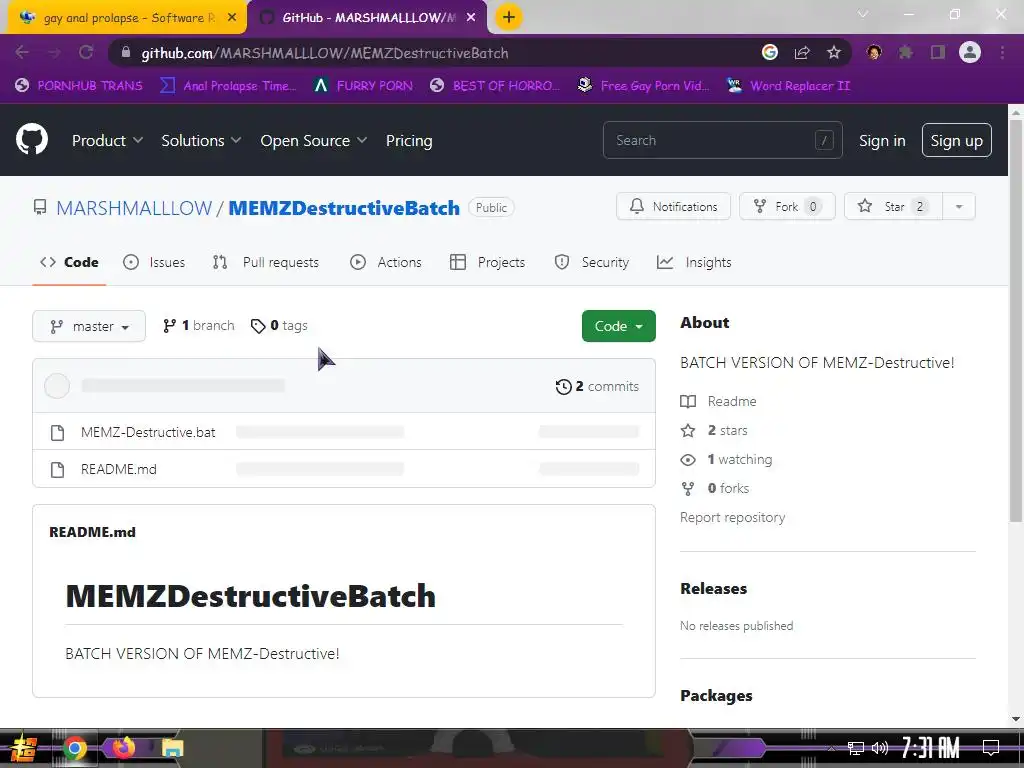The image size is (1024, 768).
Task: Open the Insights tab
Action: [x=694, y=263]
